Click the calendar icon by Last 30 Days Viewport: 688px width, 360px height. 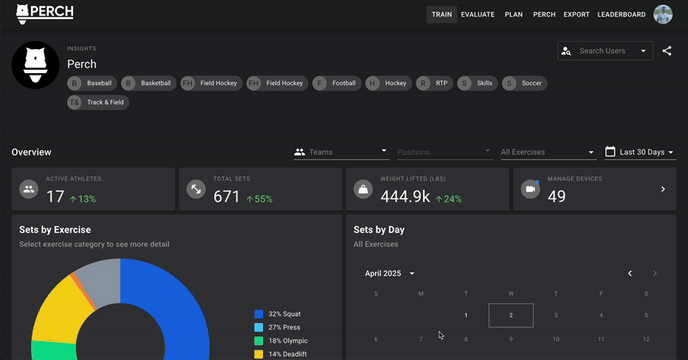click(x=610, y=152)
